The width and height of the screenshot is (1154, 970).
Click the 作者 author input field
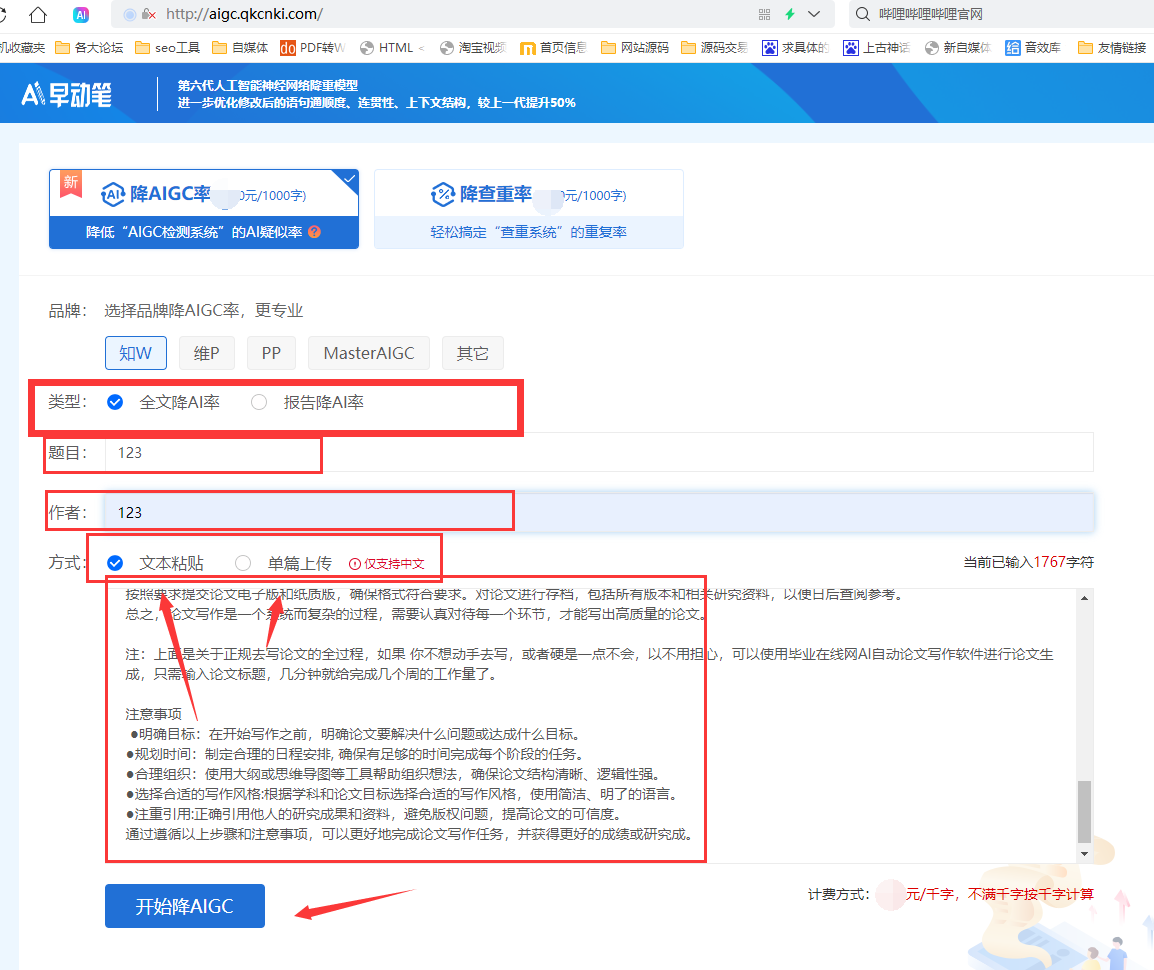[x=599, y=512]
